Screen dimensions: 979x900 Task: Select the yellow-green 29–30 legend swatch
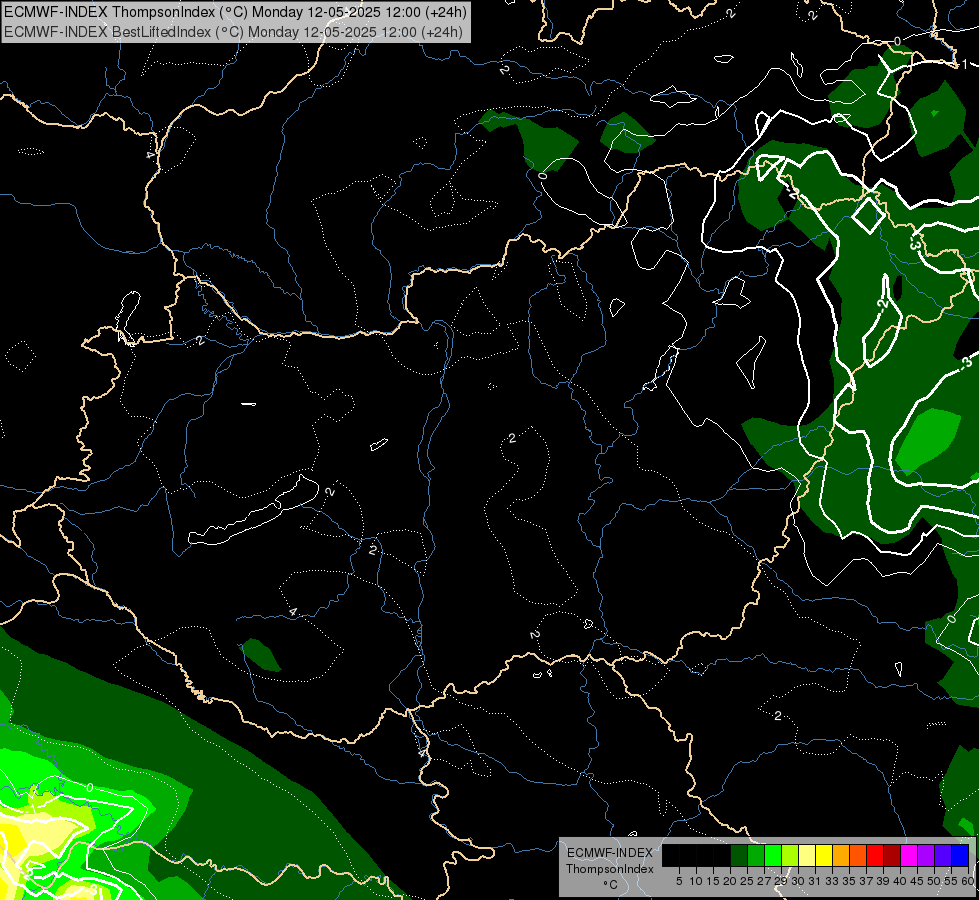790,855
